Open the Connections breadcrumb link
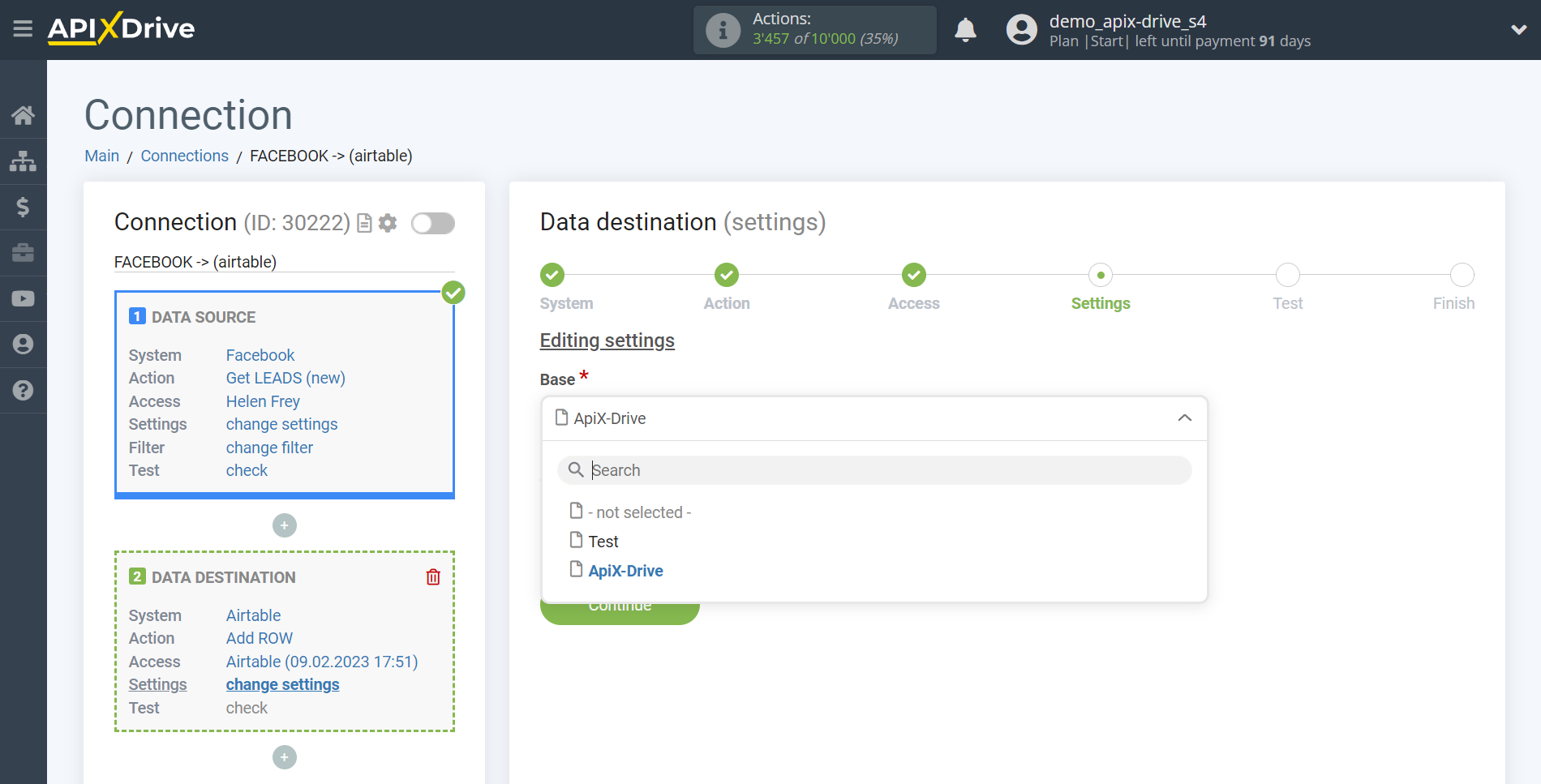Screen dimensions: 1541x784 (x=185, y=156)
